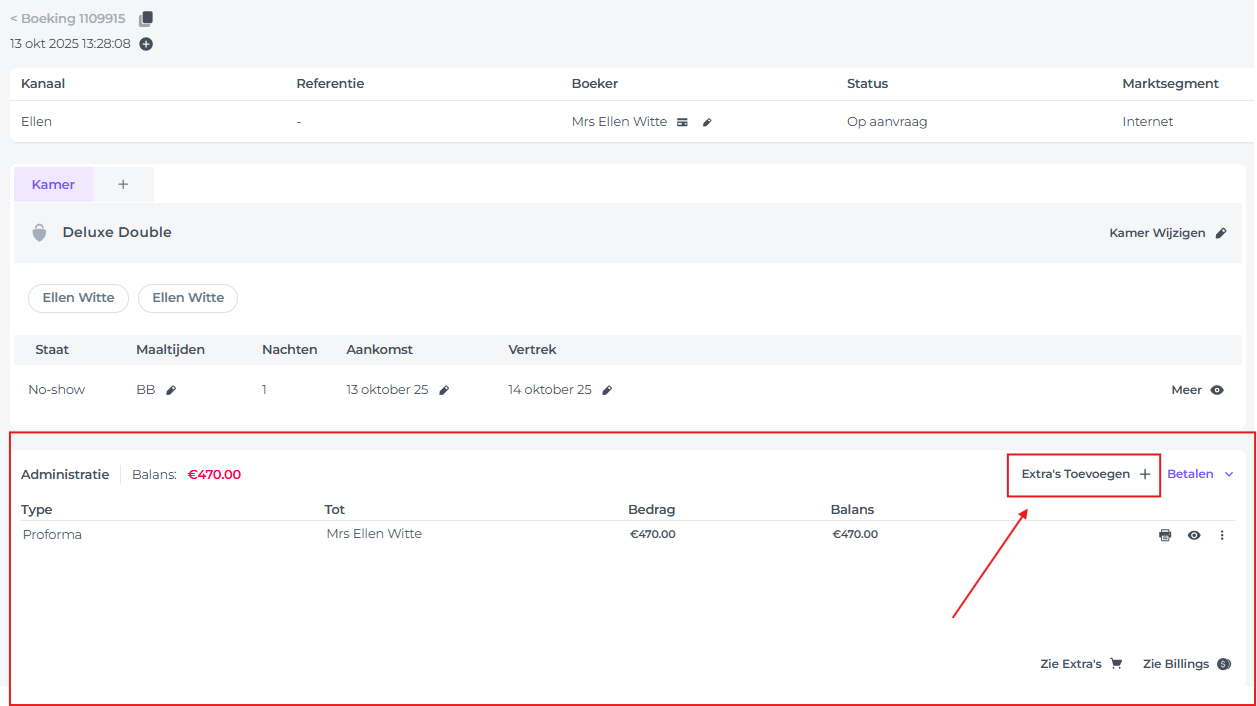Show more room details via Meer
This screenshot has height=706, width=1257.
[x=1197, y=390]
